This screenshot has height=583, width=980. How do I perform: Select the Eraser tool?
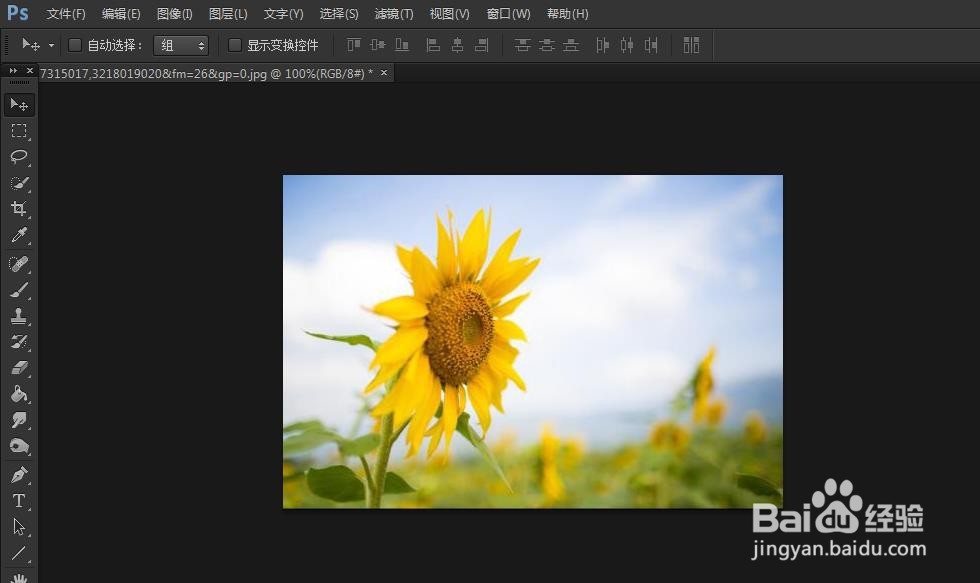click(19, 368)
